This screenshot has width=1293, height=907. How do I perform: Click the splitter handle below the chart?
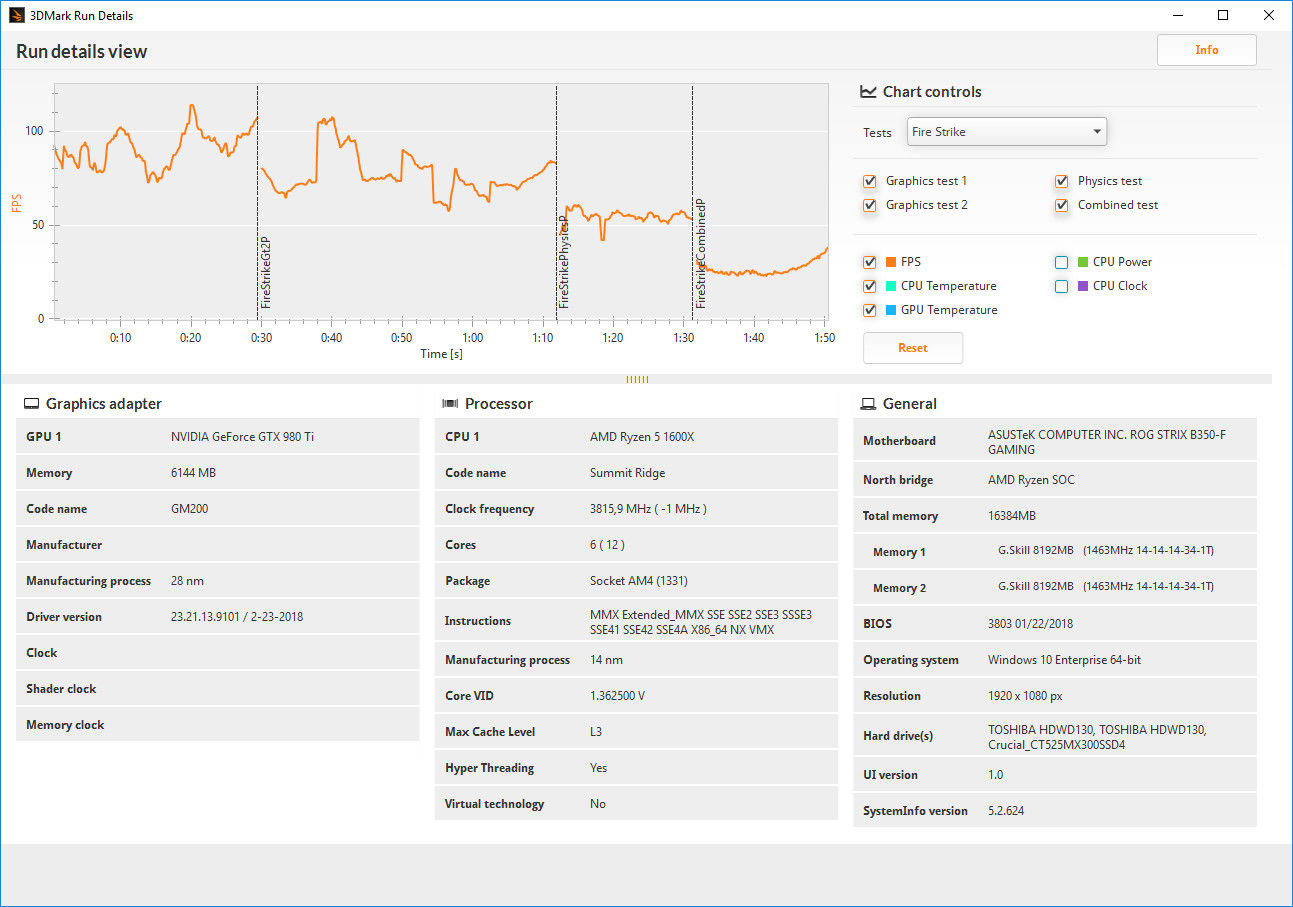[x=637, y=379]
